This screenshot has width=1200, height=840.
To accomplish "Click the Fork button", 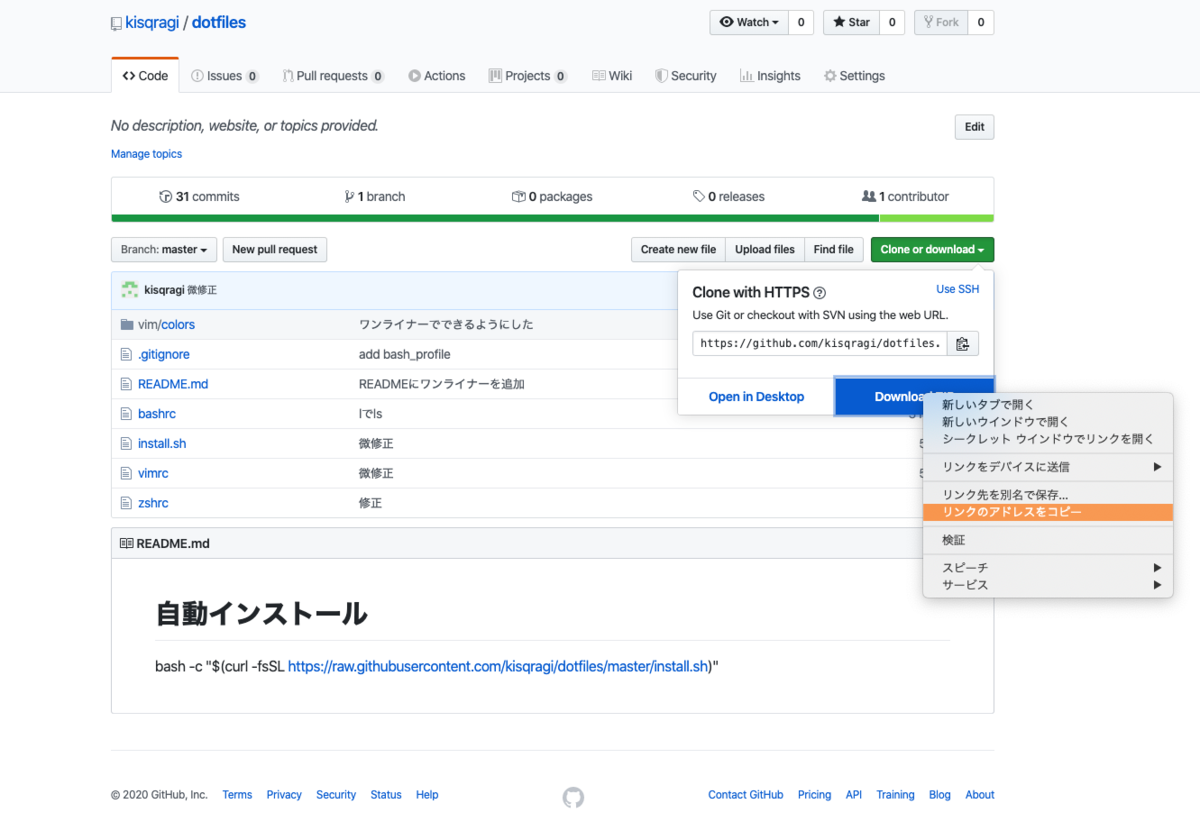I will (x=941, y=22).
